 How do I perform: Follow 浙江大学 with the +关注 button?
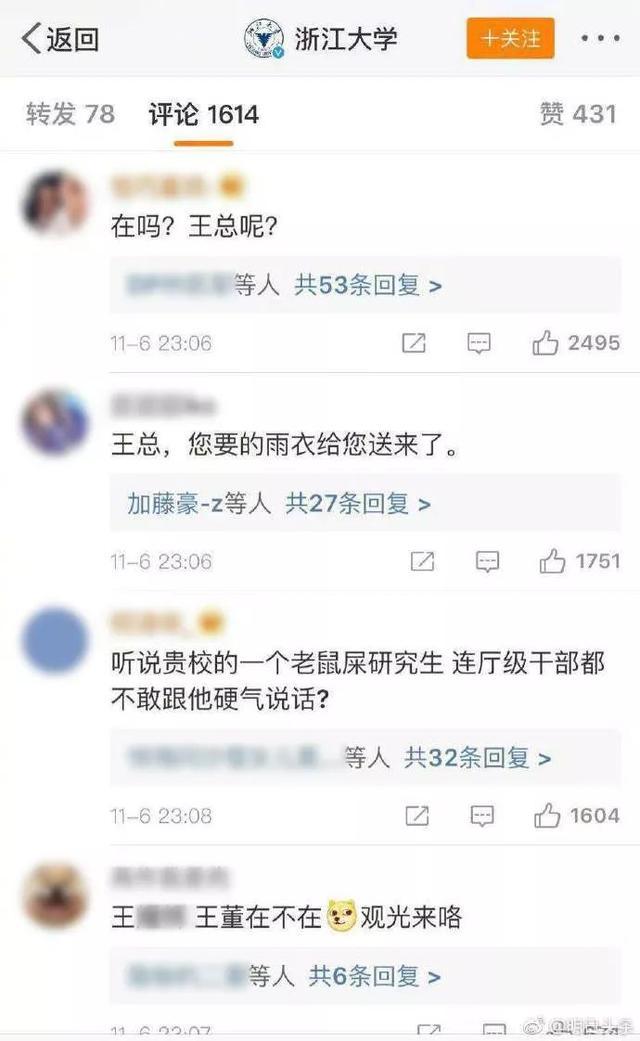tap(510, 39)
